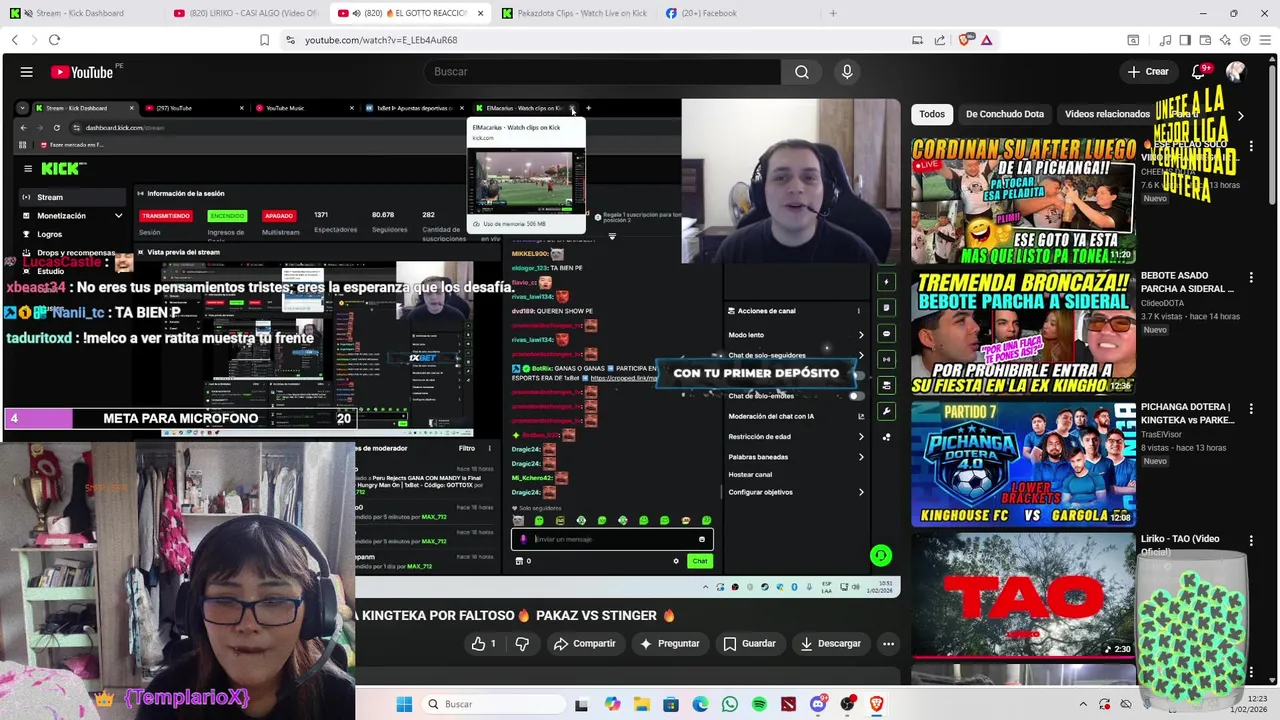Image resolution: width=1280 pixels, height=720 pixels.
Task: Reload the current page
Action: pos(54,40)
